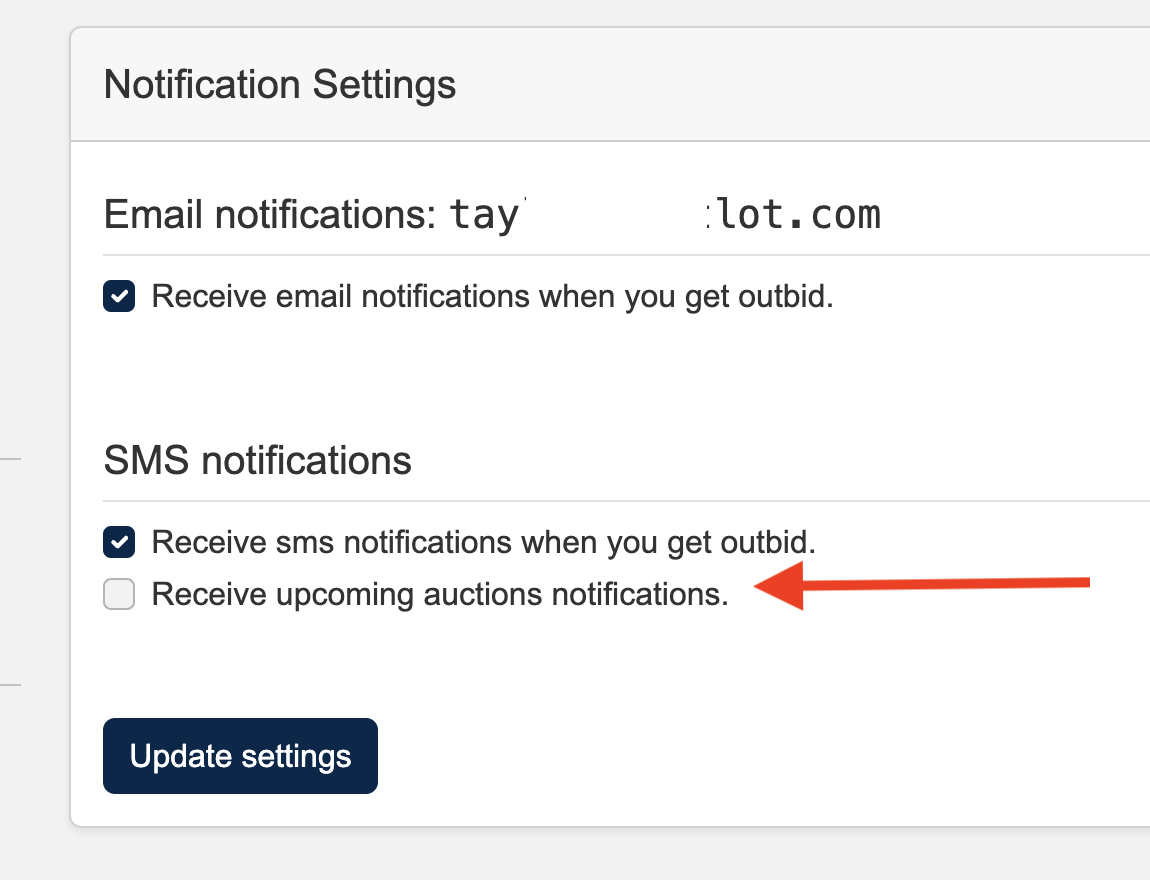
Task: Enable upcoming auctions notifications checkbox
Action: 119,595
